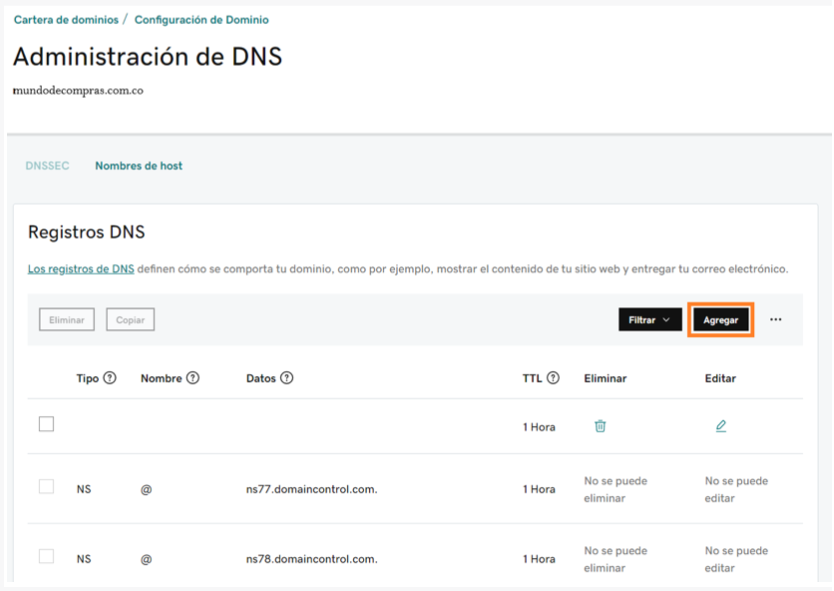The height and width of the screenshot is (591, 834).
Task: Click the @ name in the ns78 row
Action: [x=146, y=559]
